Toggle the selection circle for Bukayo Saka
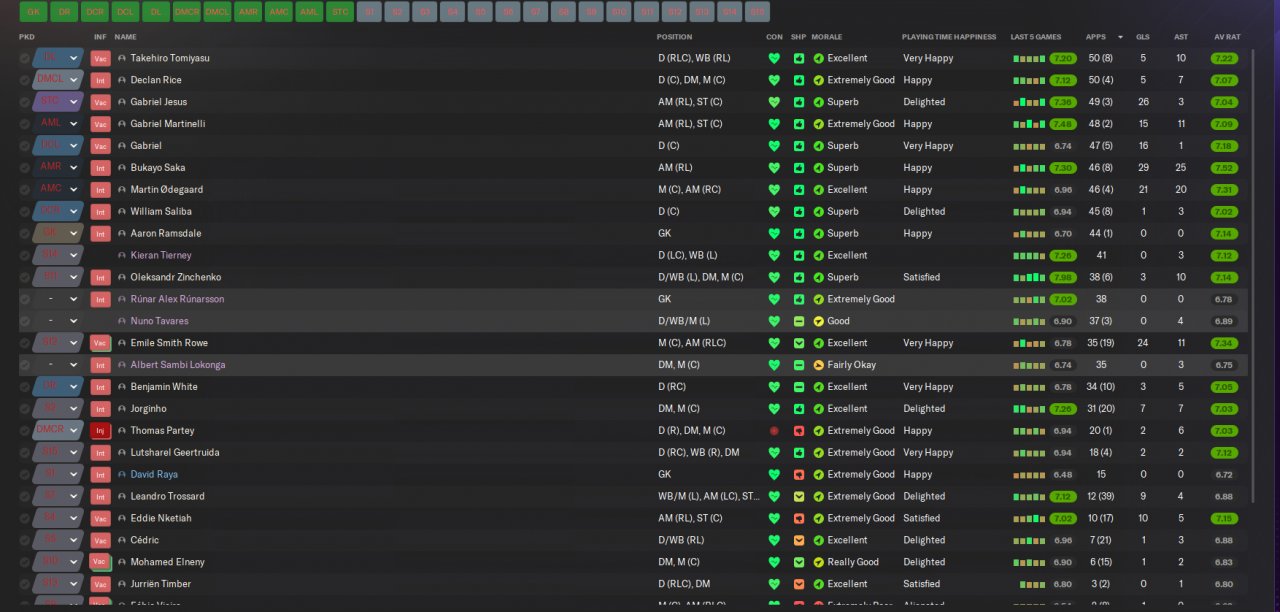Image resolution: width=1280 pixels, height=612 pixels. point(24,168)
